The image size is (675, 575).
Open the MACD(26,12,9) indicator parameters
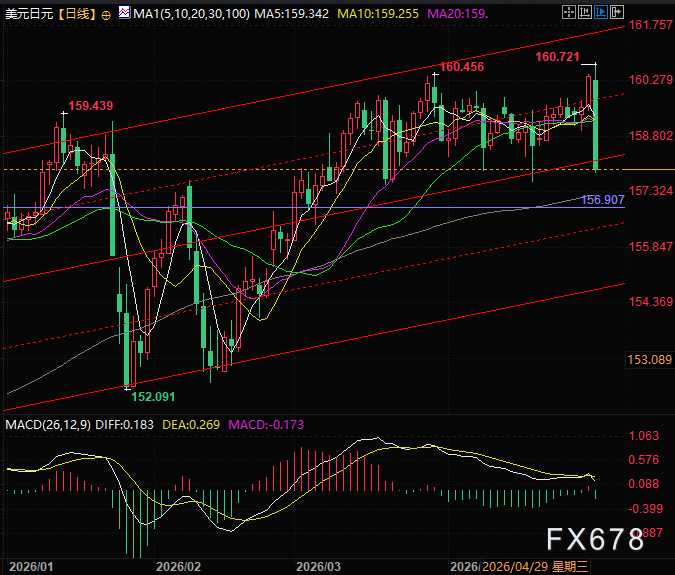coord(48,425)
